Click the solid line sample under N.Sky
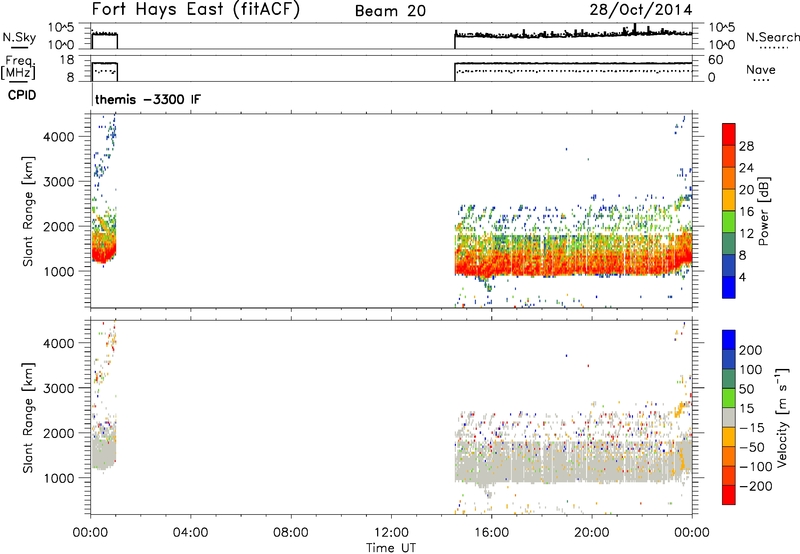 19,48
